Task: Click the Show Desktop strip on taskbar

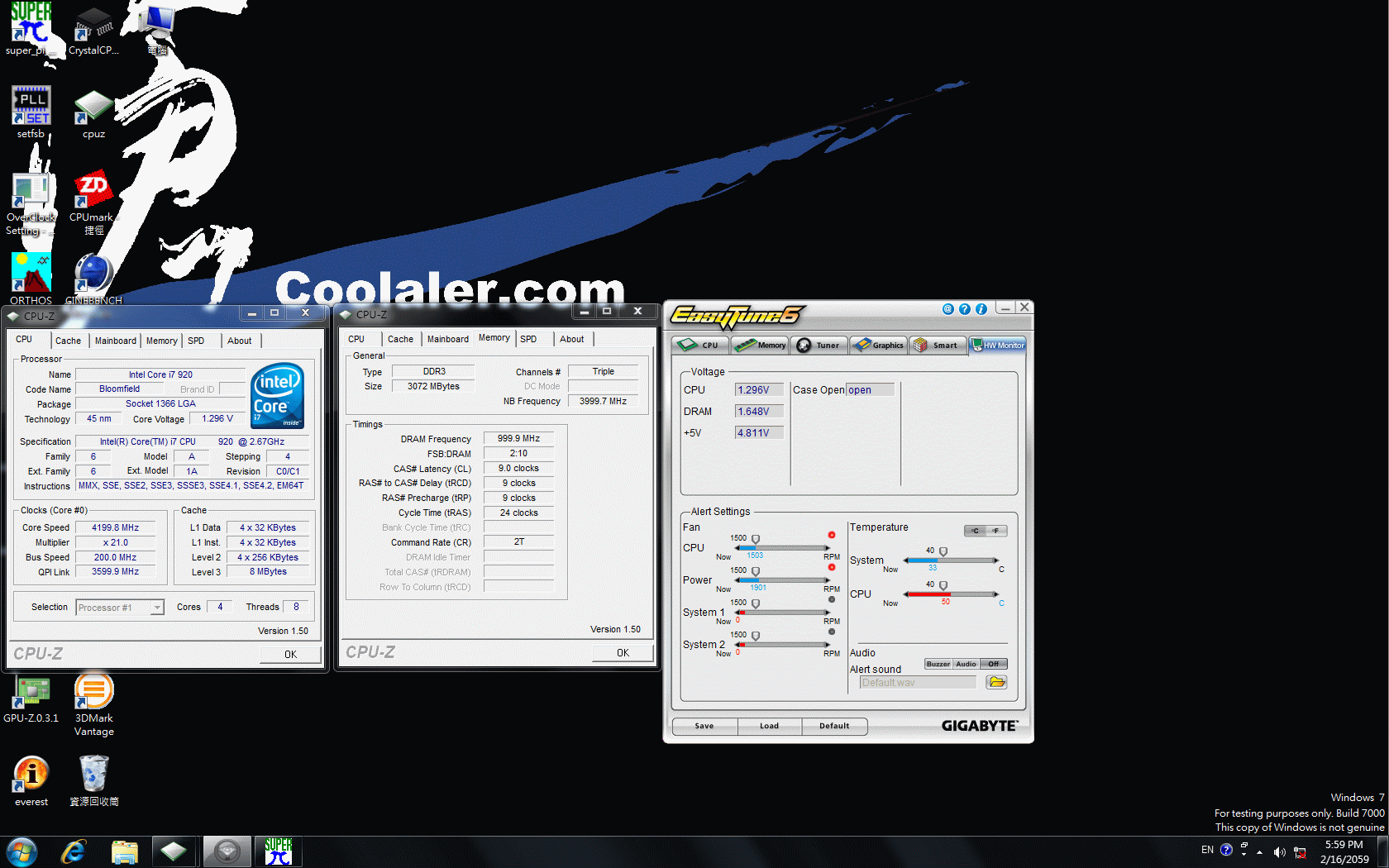Action: 1382,851
